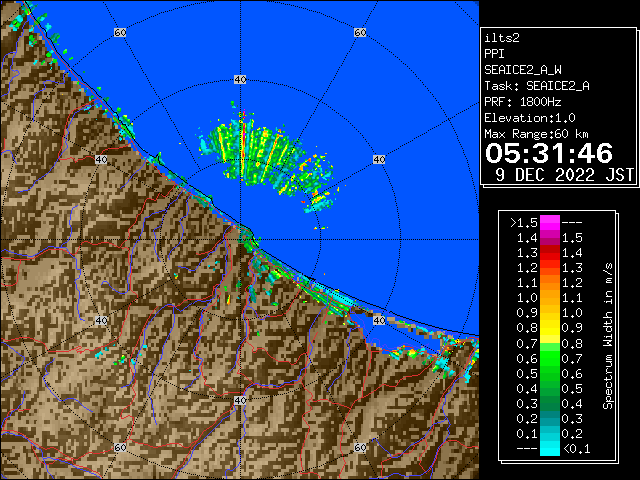The height and width of the screenshot is (480, 640).
Task: Click the '40' range label directly south of center
Action: click(x=240, y=400)
